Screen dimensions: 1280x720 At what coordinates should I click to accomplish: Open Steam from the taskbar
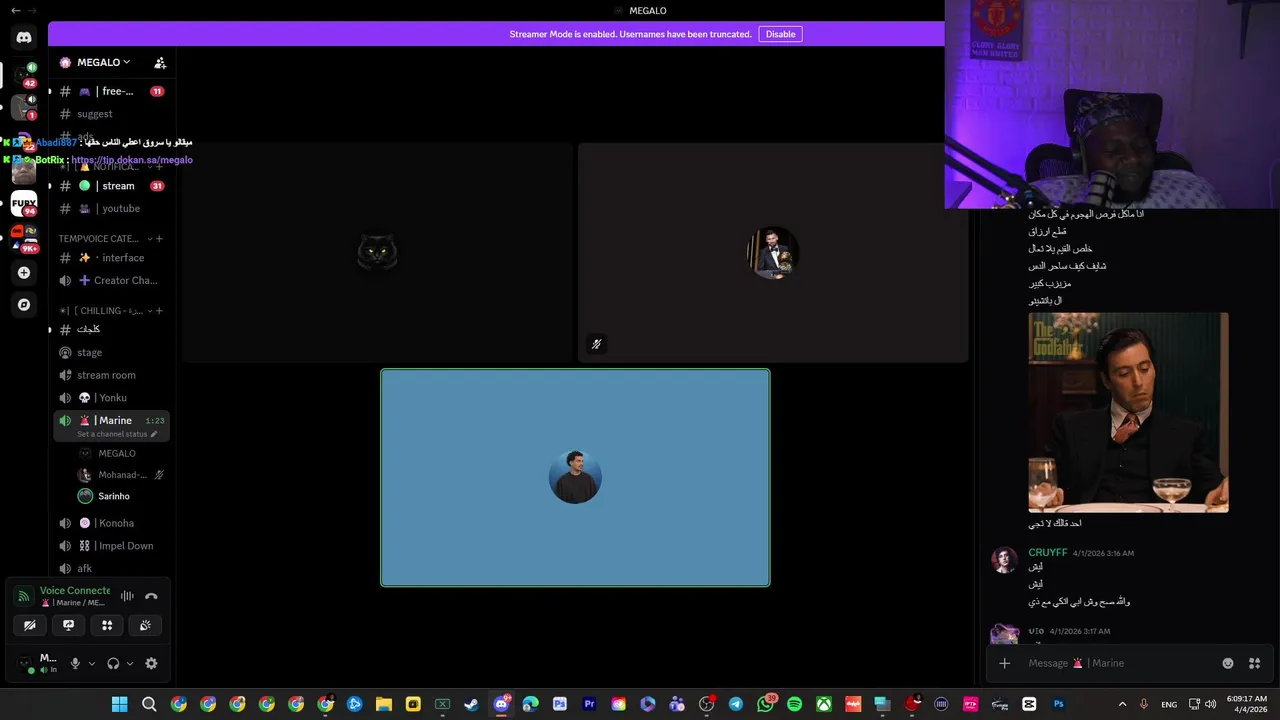tap(471, 704)
